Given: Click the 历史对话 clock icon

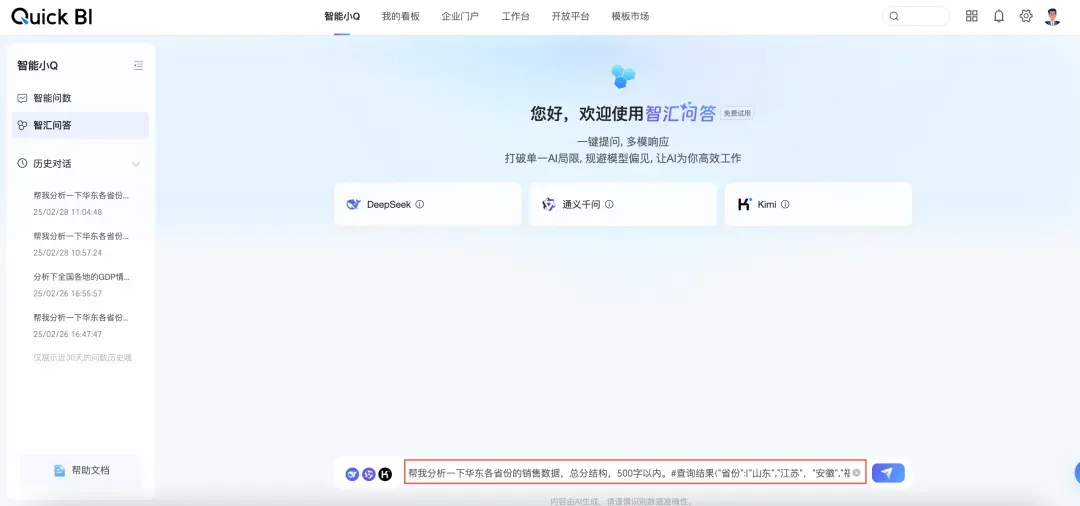Looking at the screenshot, I should pos(23,164).
